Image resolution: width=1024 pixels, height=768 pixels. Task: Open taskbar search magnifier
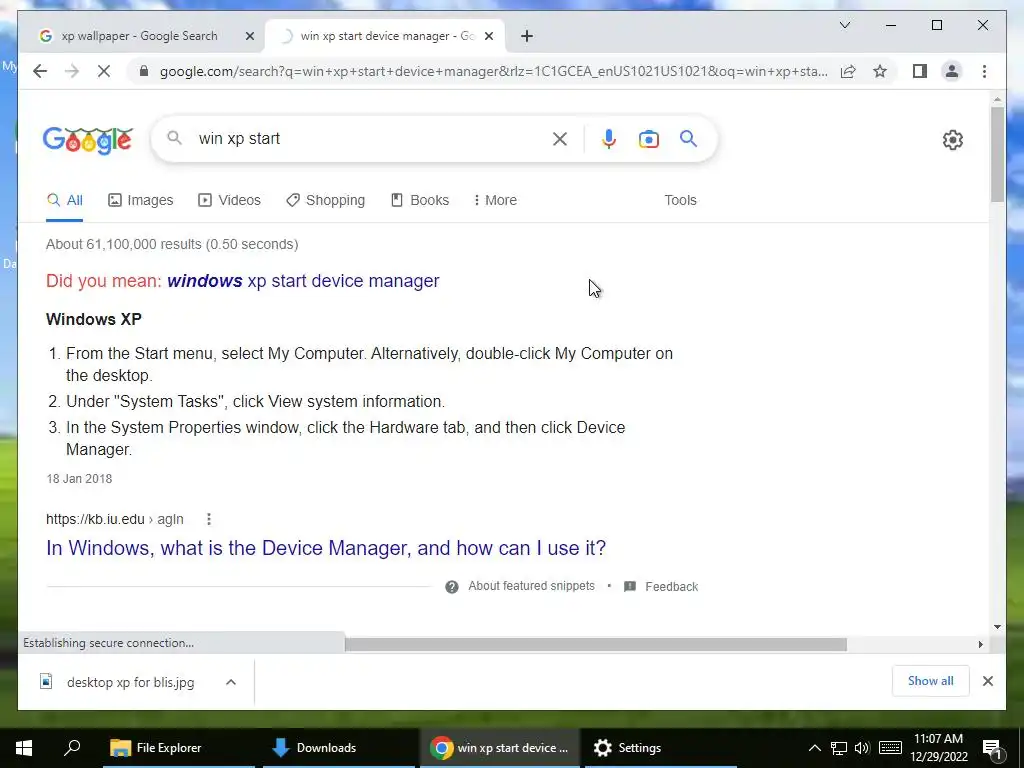(72, 748)
